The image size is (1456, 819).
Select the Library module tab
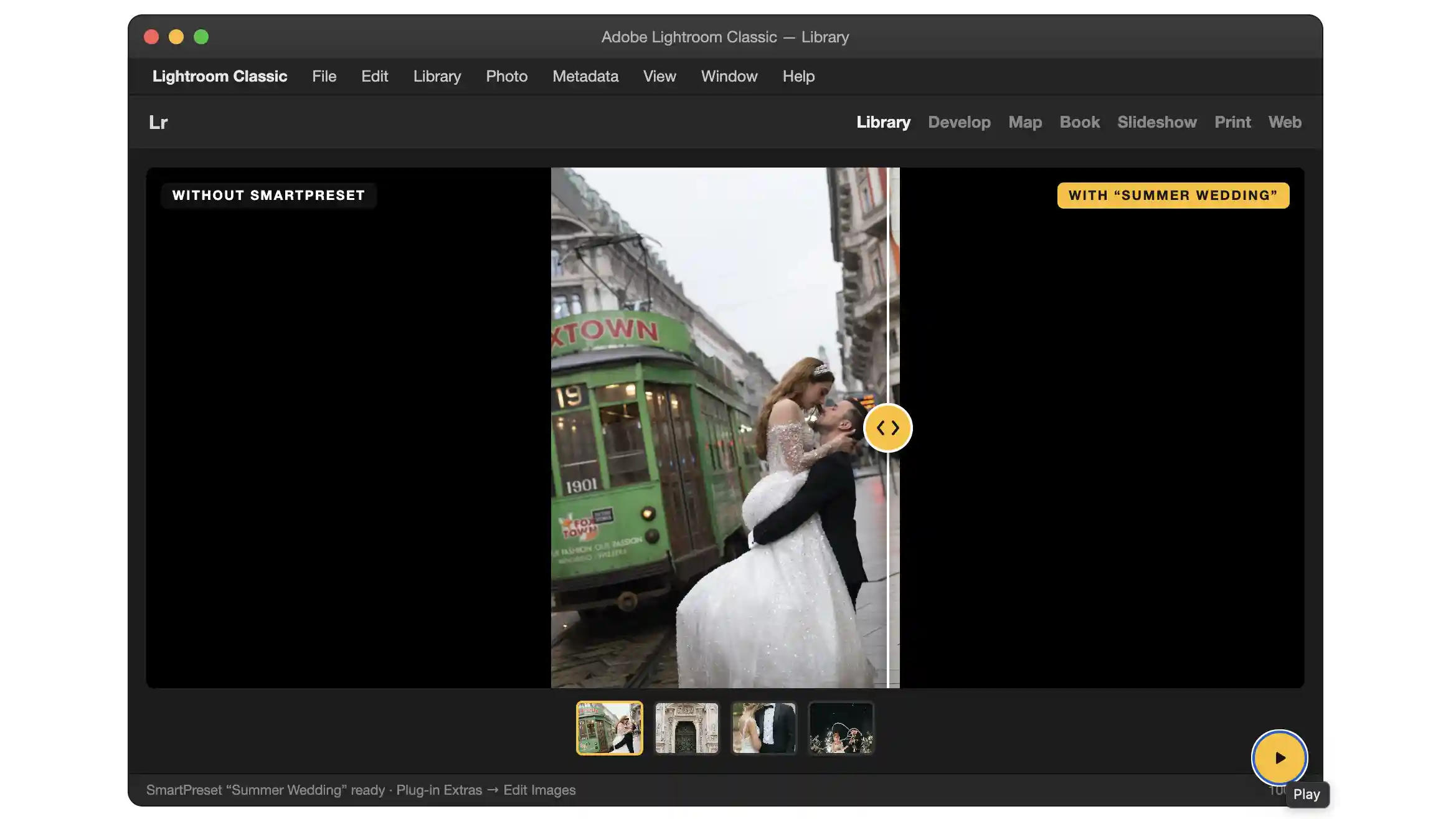point(882,122)
